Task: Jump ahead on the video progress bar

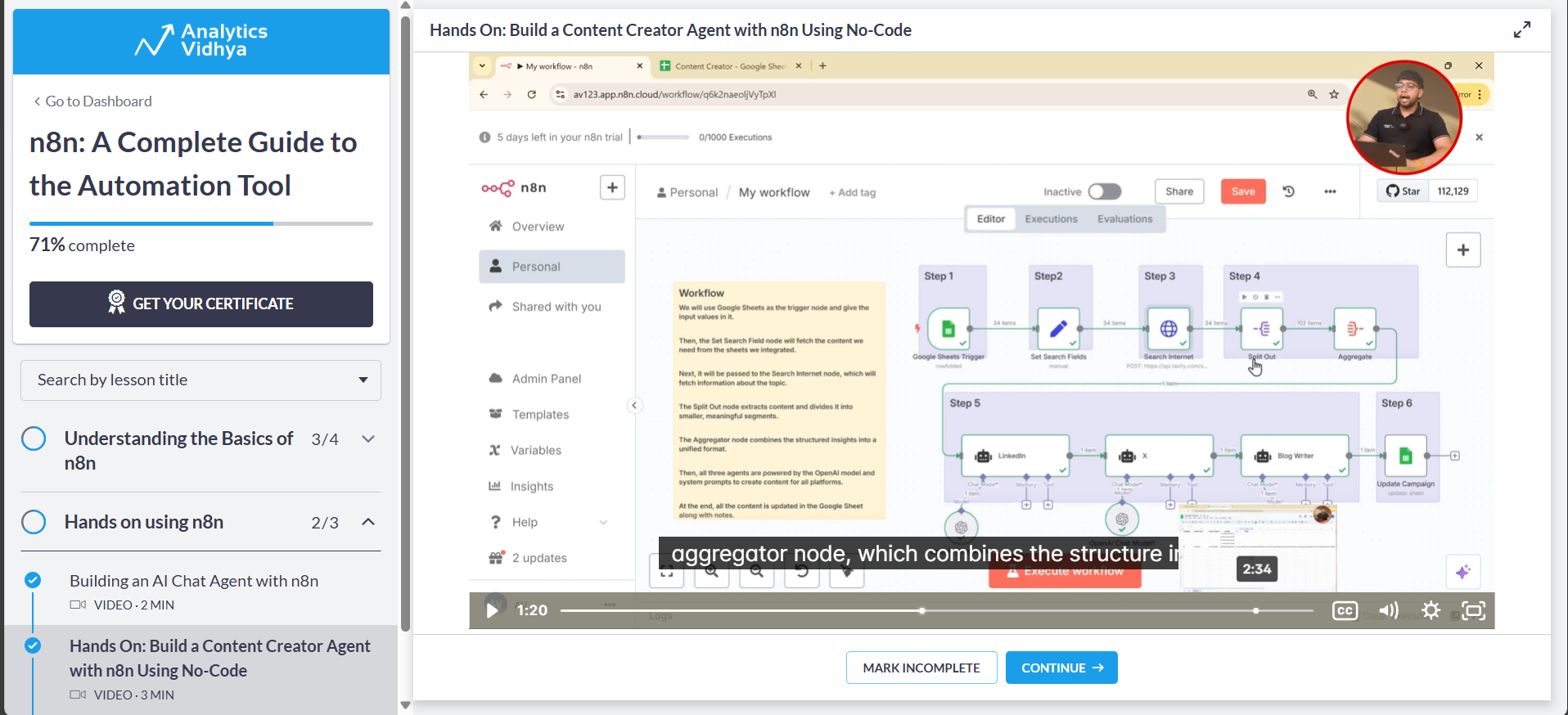Action: [1105, 610]
